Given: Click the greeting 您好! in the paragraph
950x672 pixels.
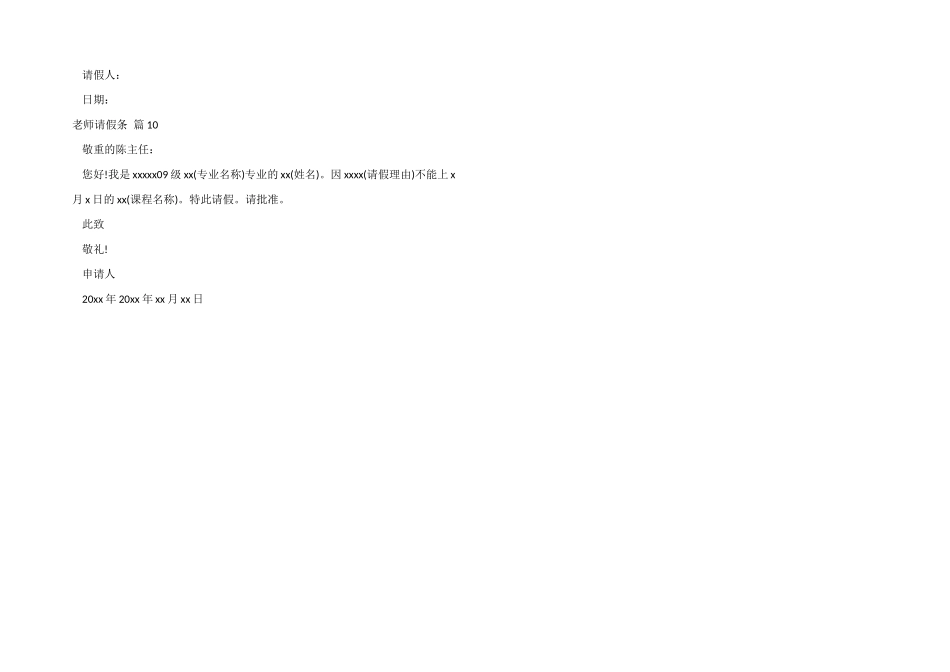Looking at the screenshot, I should [x=95, y=175].
